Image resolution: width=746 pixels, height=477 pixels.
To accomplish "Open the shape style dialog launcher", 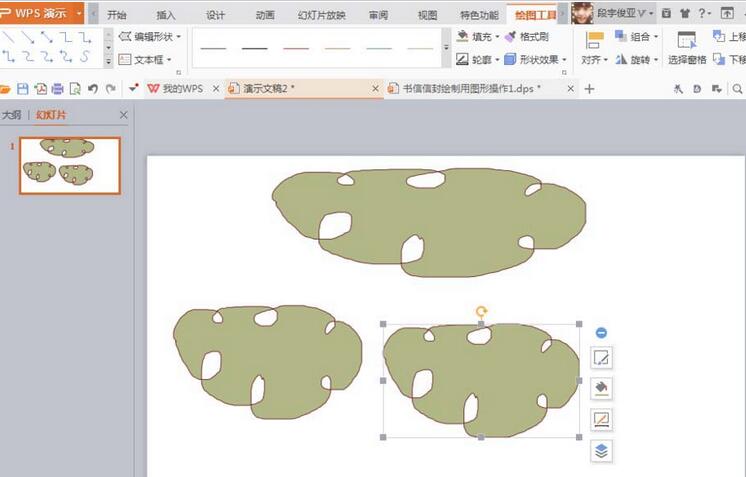I will coord(564,73).
